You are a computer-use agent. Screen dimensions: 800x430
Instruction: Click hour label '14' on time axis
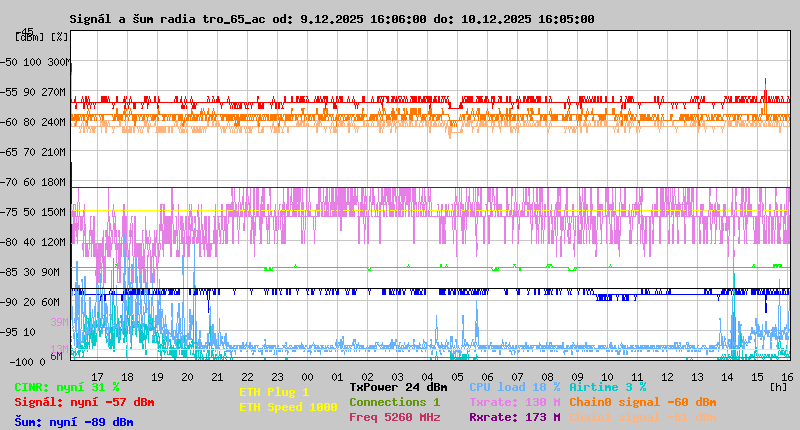(x=728, y=377)
